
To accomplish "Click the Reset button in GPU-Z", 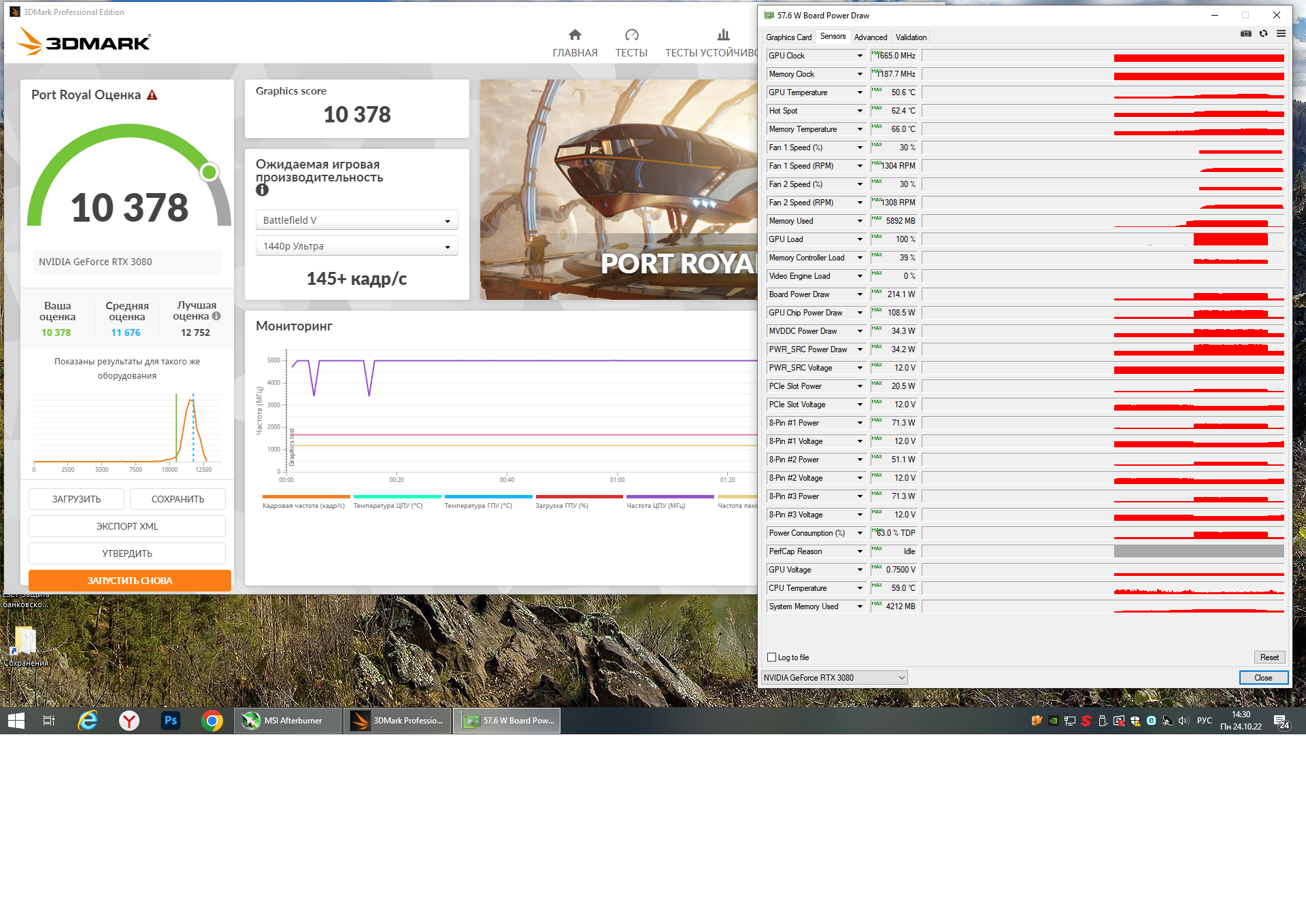I will click(1269, 657).
